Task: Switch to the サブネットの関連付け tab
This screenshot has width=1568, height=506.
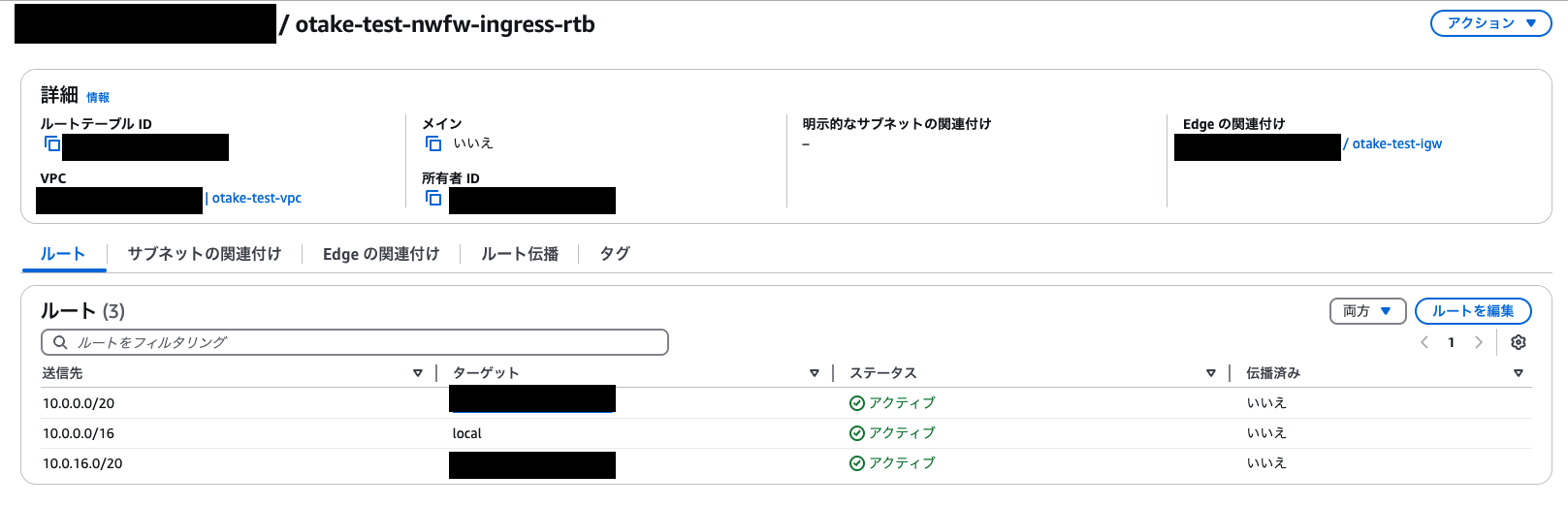Action: [205, 254]
